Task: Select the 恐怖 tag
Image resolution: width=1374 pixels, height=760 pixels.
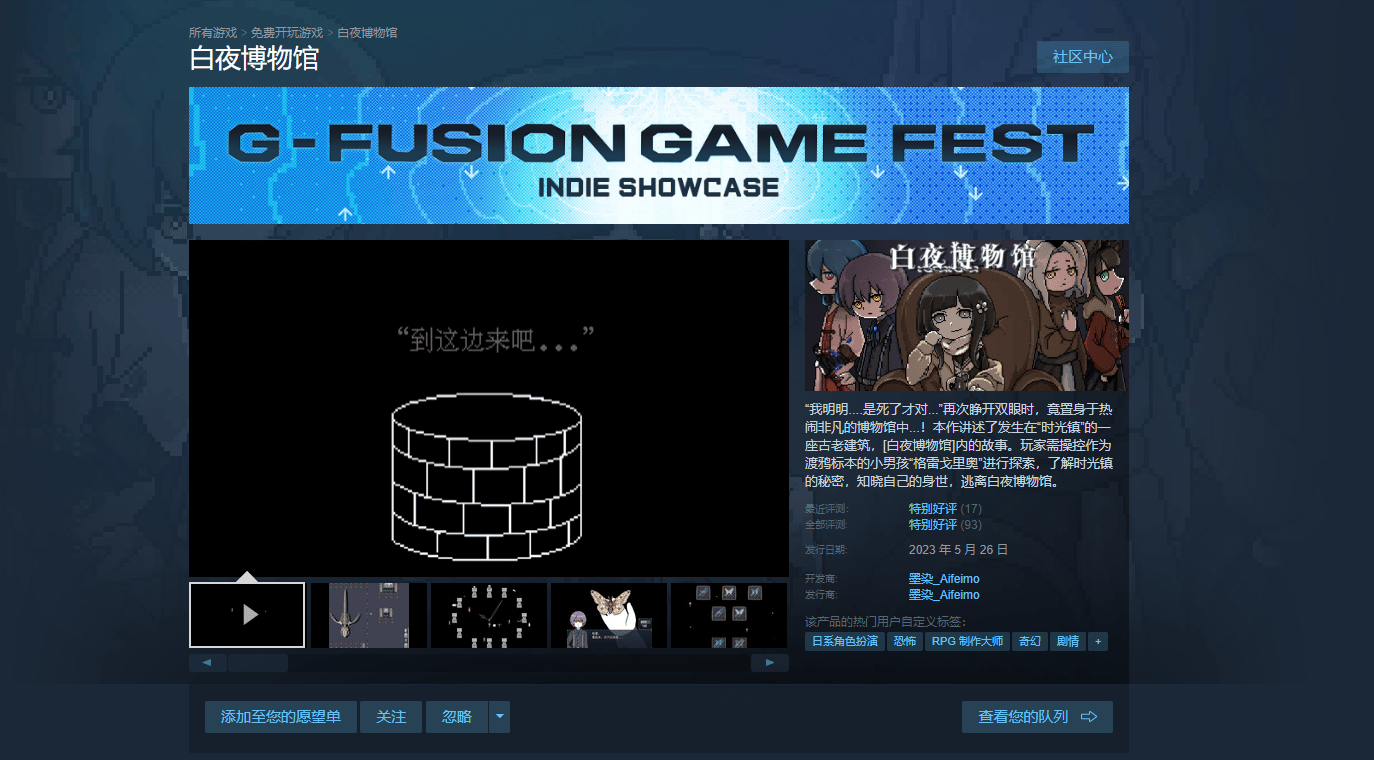Action: pyautogui.click(x=905, y=641)
